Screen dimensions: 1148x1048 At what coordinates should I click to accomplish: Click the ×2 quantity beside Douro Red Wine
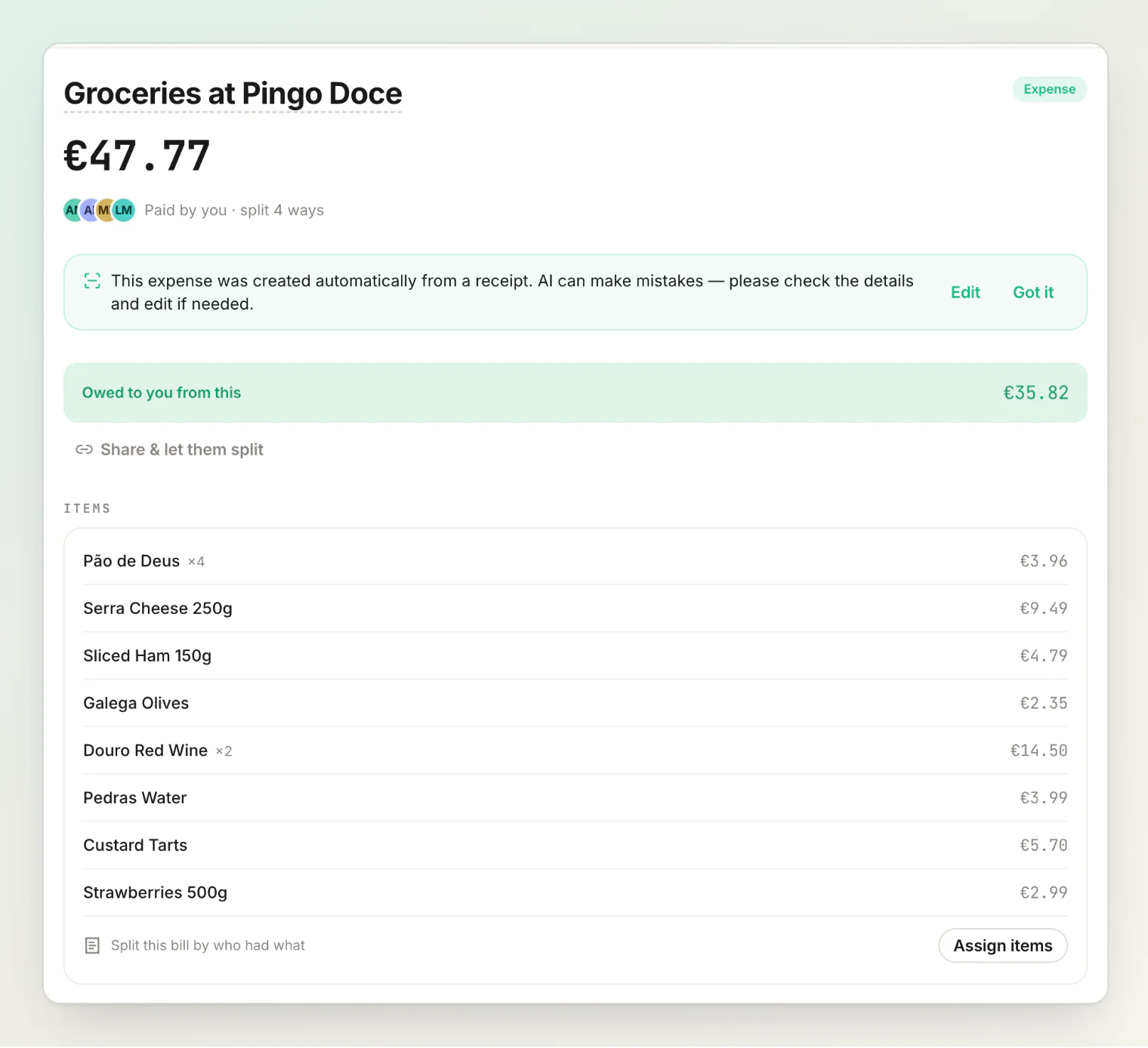224,751
